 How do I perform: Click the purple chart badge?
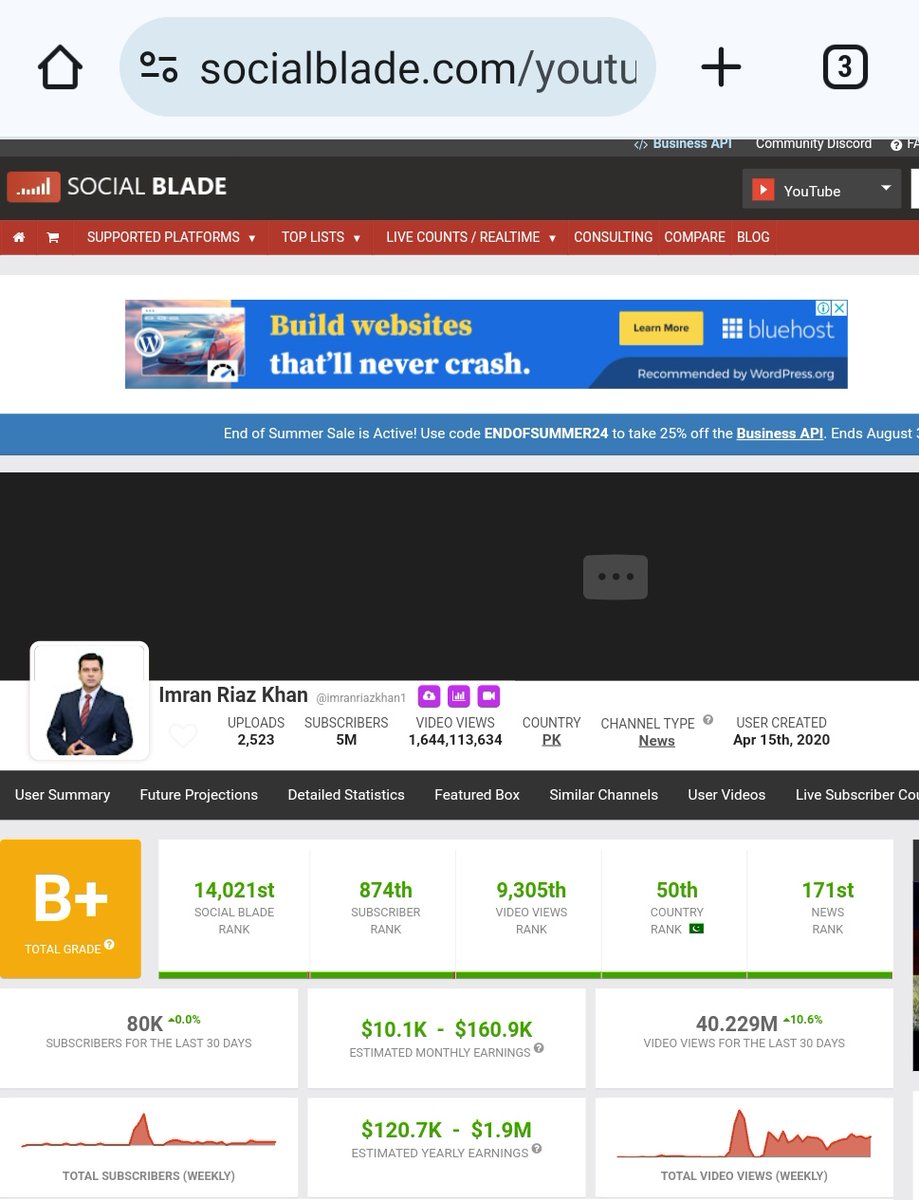tap(458, 696)
